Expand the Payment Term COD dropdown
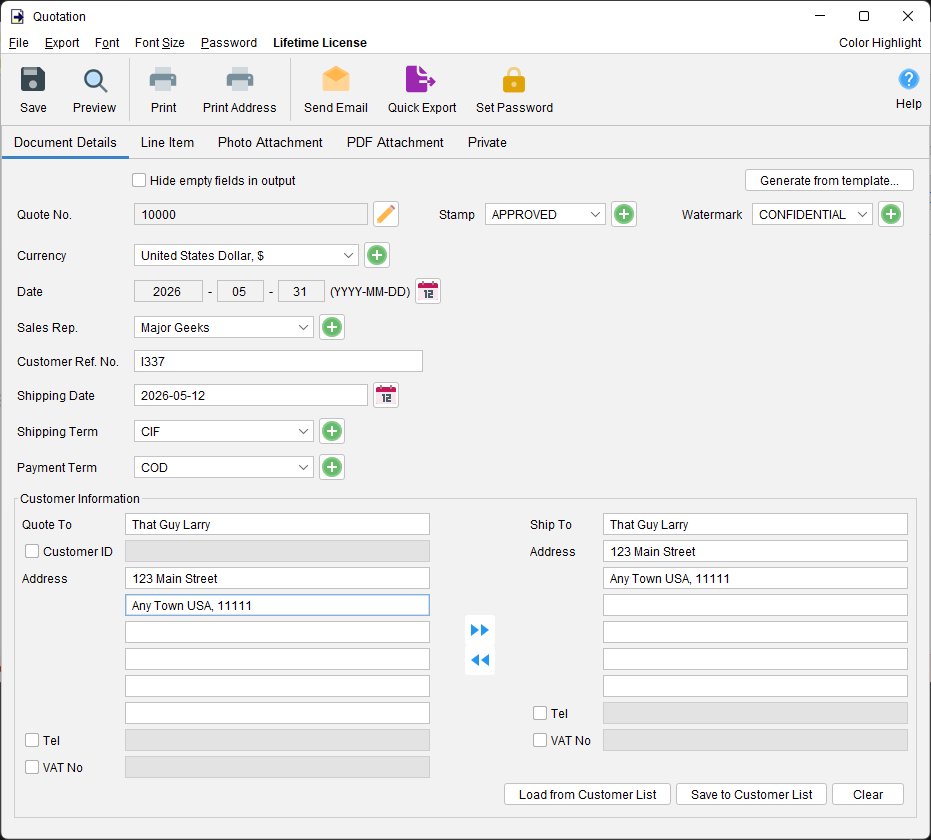 [223, 467]
